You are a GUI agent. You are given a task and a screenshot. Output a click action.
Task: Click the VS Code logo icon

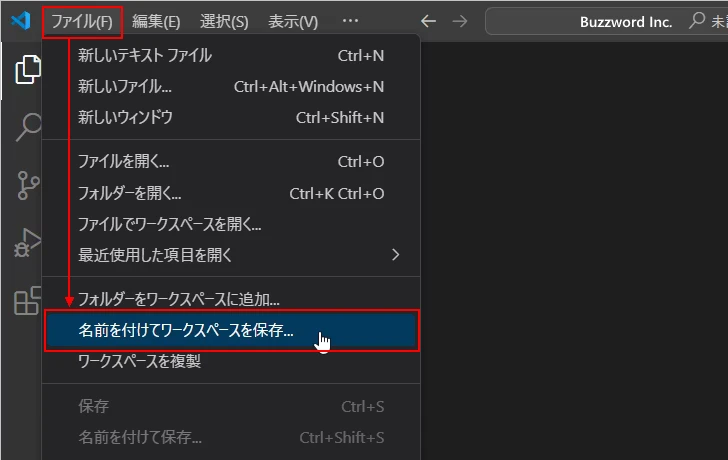tap(21, 20)
